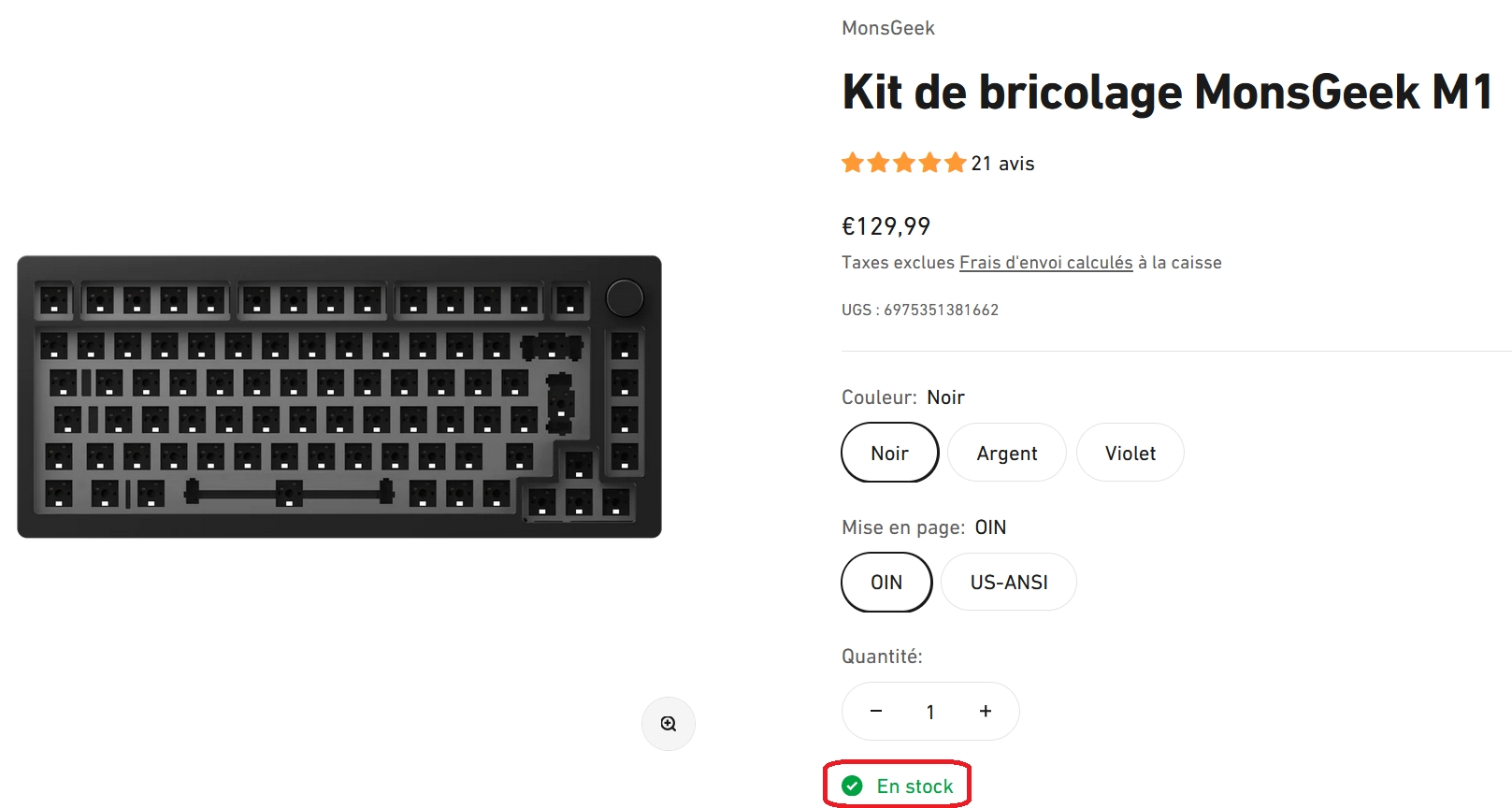Open the Frais d'envoi calculés link
Viewport: 1512px width, 808px height.
pyautogui.click(x=1045, y=263)
